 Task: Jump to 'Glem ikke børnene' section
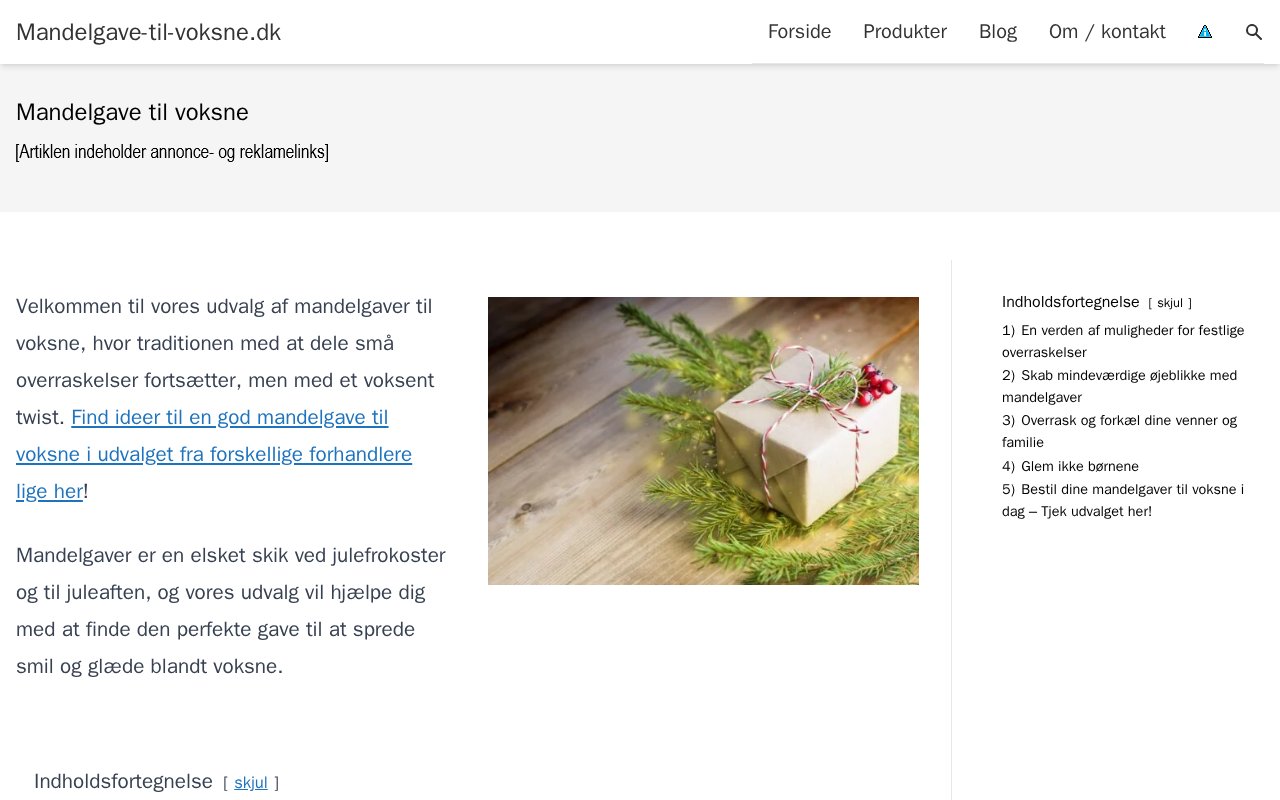[x=1070, y=466]
